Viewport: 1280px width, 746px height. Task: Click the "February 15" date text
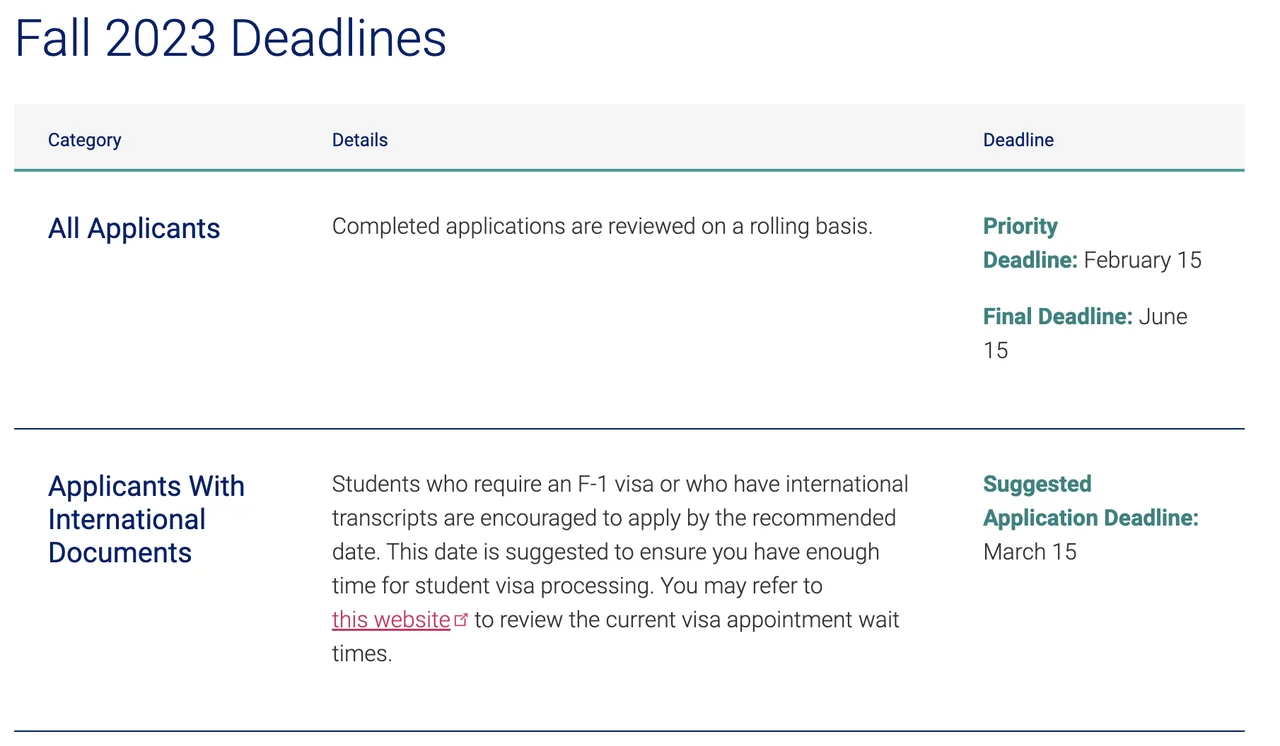click(x=1143, y=261)
